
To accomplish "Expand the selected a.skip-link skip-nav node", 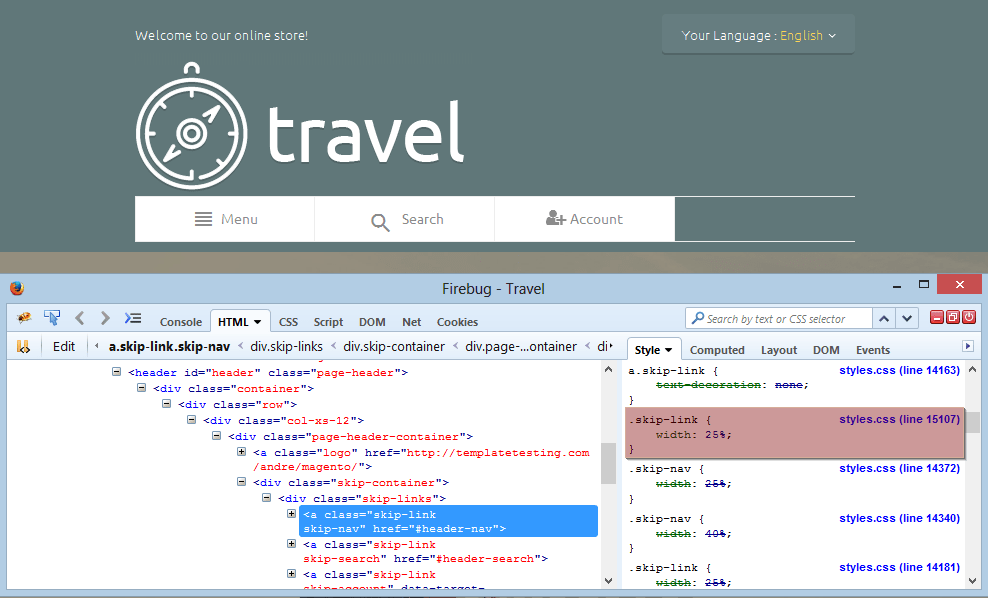I will tap(291, 513).
